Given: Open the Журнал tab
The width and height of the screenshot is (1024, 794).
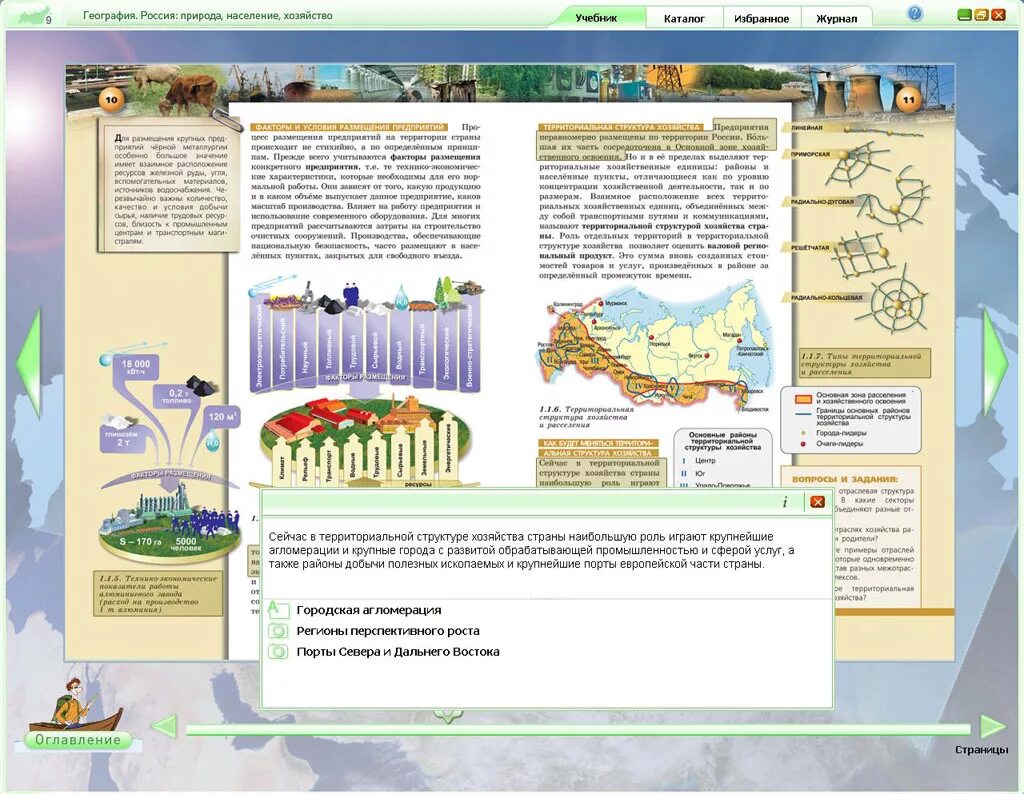Looking at the screenshot, I should 836,18.
